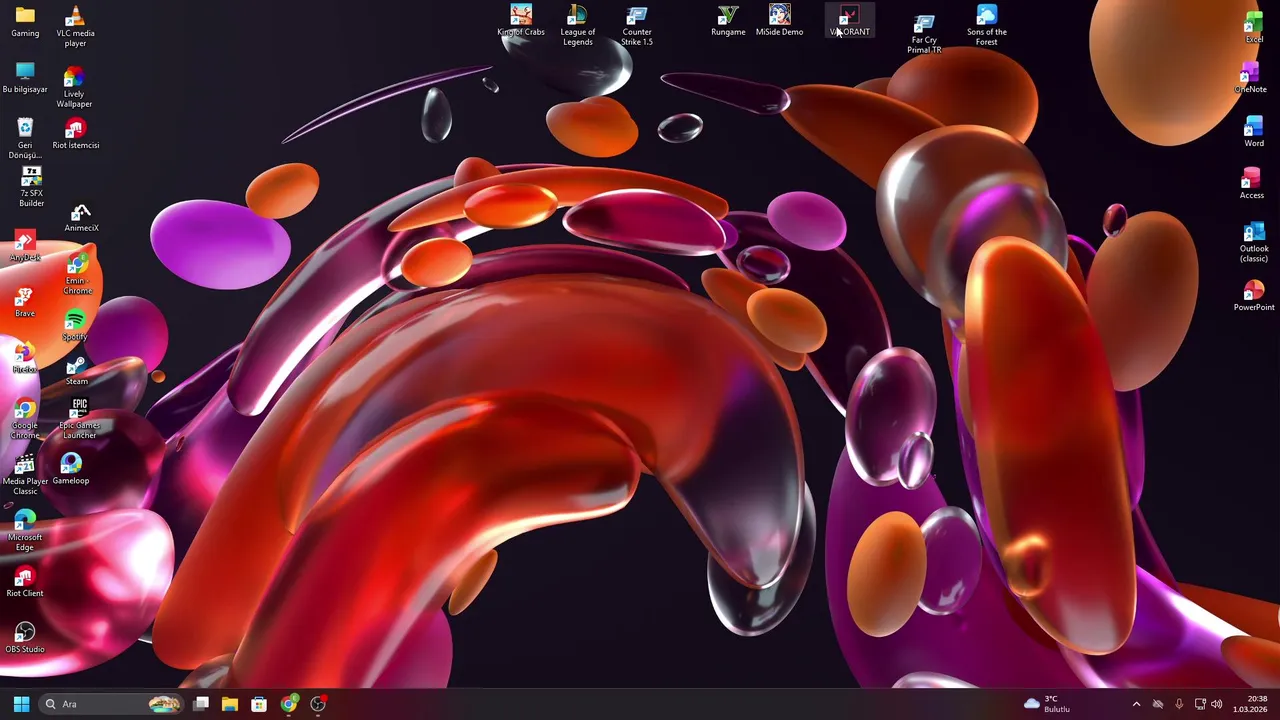Screen dimensions: 1280x720
Task: Open Bu bilgisayar desktop icon
Action: click(25, 78)
